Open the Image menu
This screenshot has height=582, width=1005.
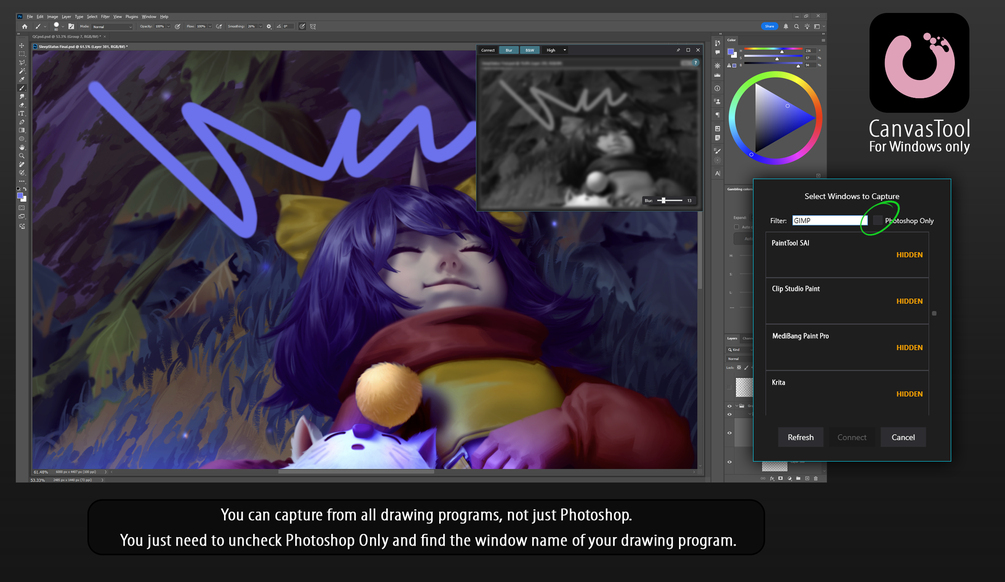point(53,17)
